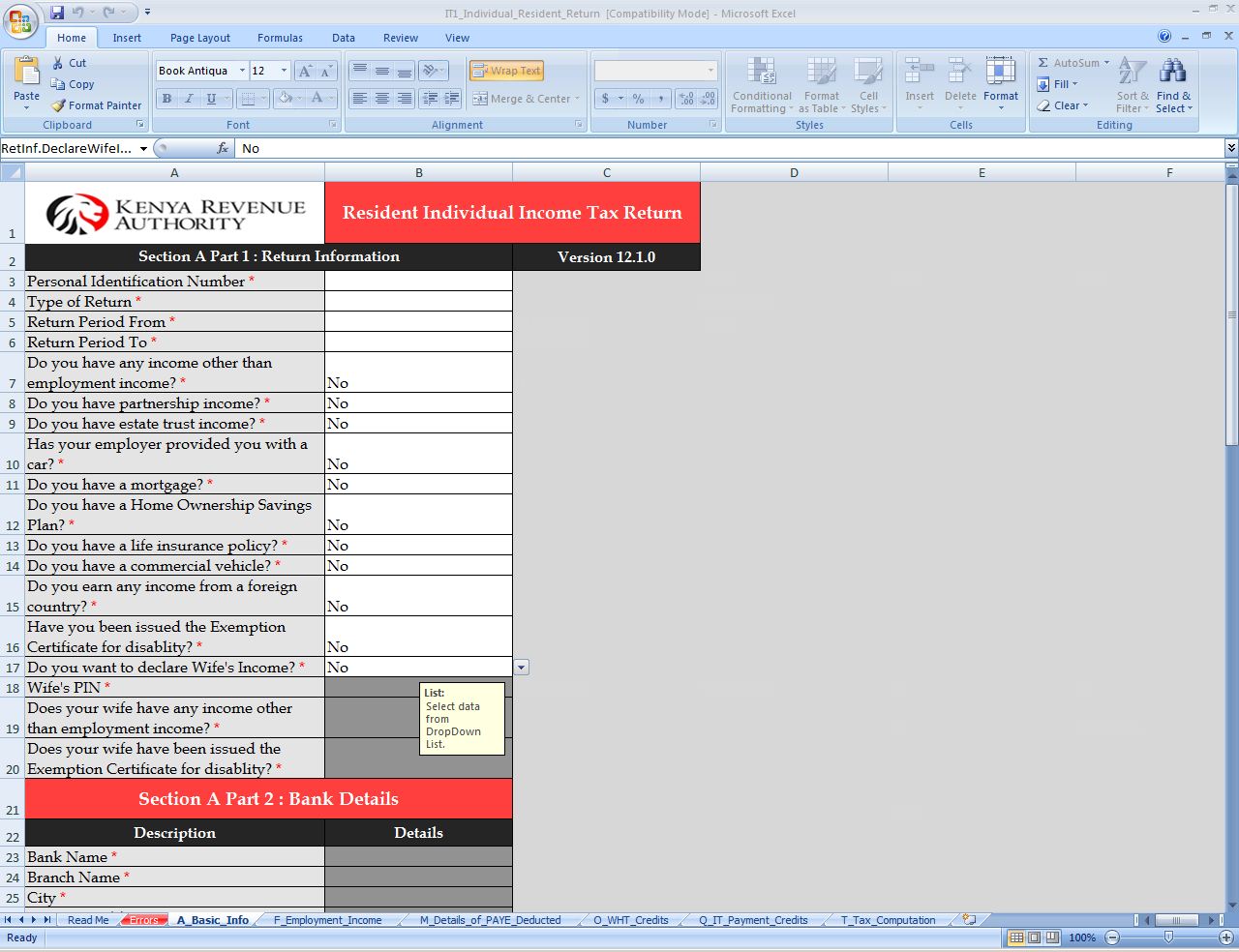
Task: Click the Save icon in Quick Access toolbar
Action: click(57, 13)
